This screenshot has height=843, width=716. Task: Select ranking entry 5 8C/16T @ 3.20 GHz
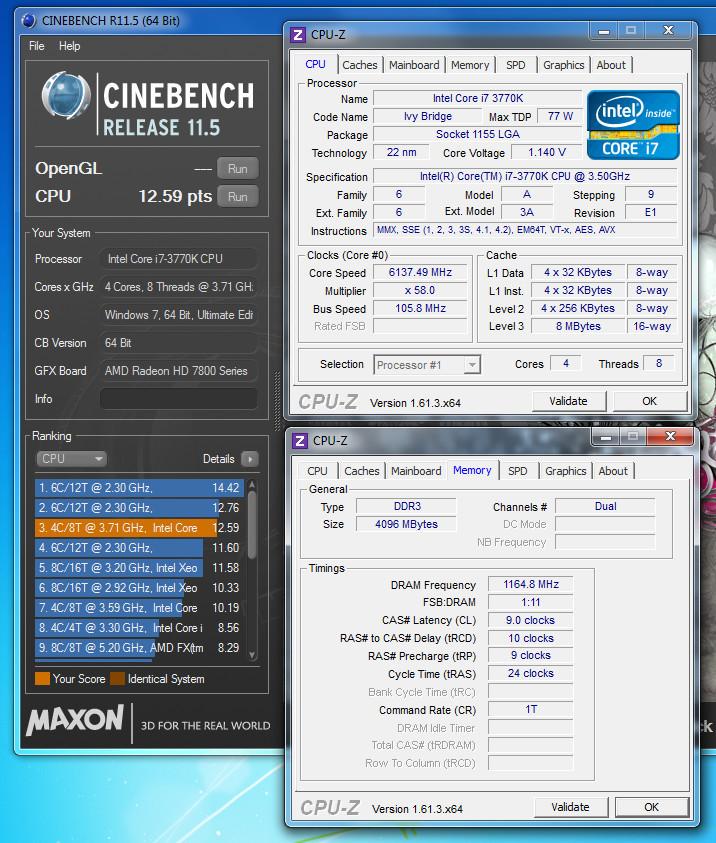(139, 568)
